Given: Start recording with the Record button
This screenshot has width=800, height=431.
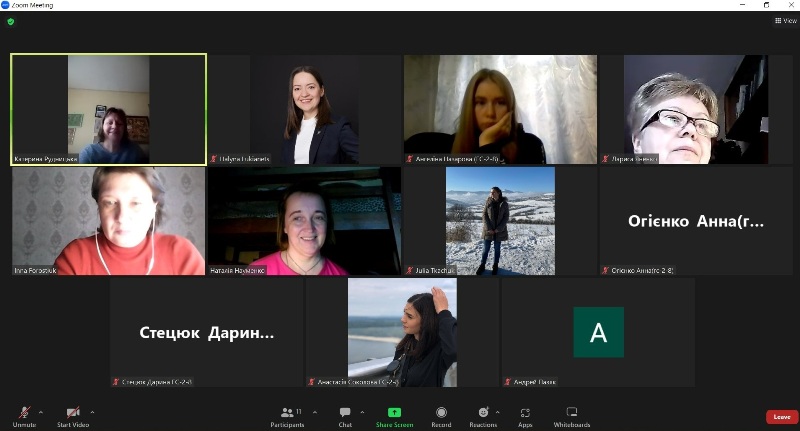Looking at the screenshot, I should tap(441, 416).
